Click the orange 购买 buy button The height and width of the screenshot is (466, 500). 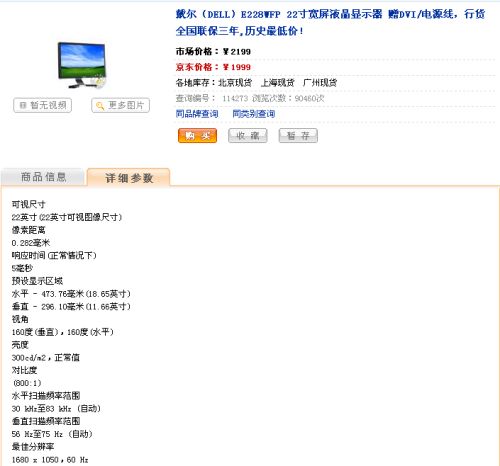tap(197, 136)
